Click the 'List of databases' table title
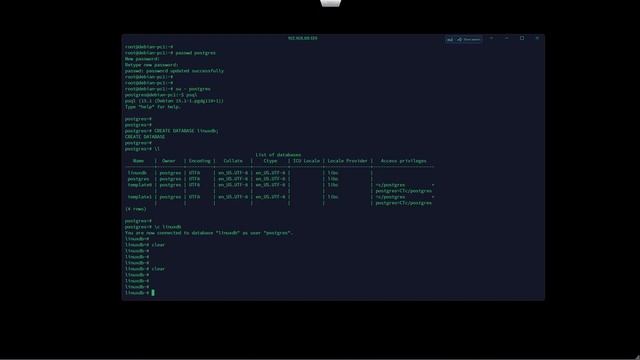 pyautogui.click(x=278, y=155)
